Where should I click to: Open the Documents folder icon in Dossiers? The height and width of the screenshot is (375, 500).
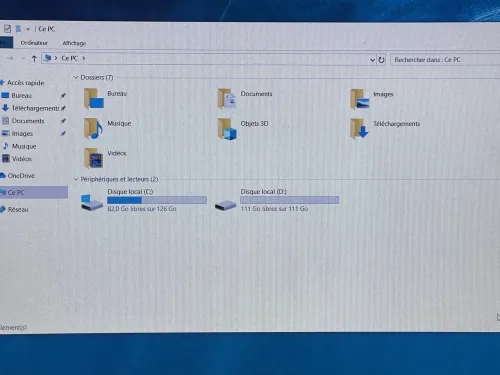tap(227, 99)
